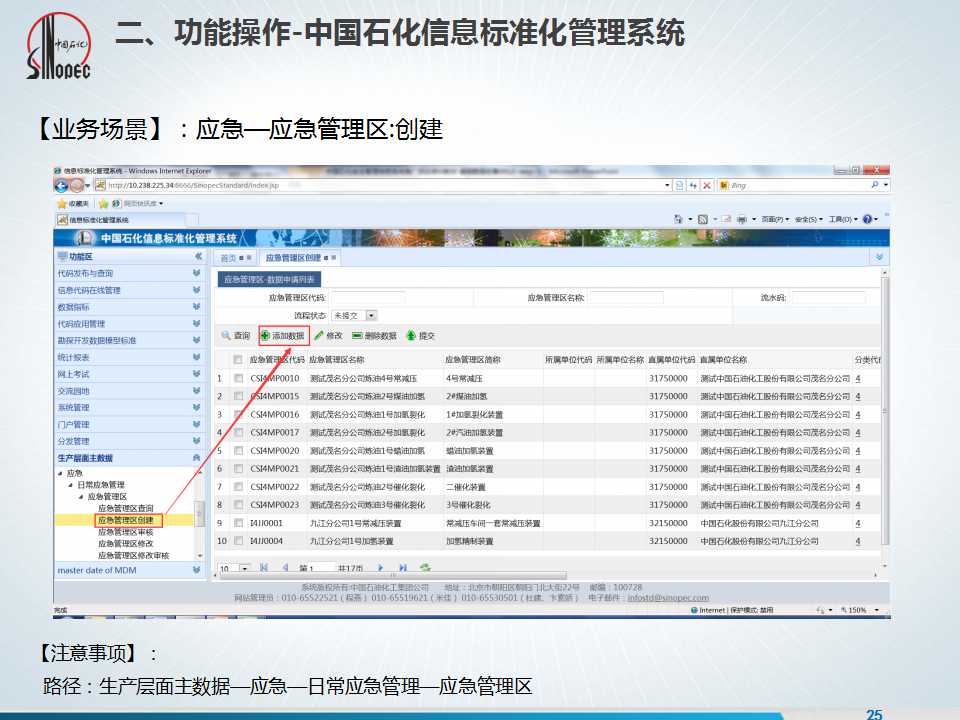Click the red stop-loading X icon
The width and height of the screenshot is (960, 720).
point(707,185)
